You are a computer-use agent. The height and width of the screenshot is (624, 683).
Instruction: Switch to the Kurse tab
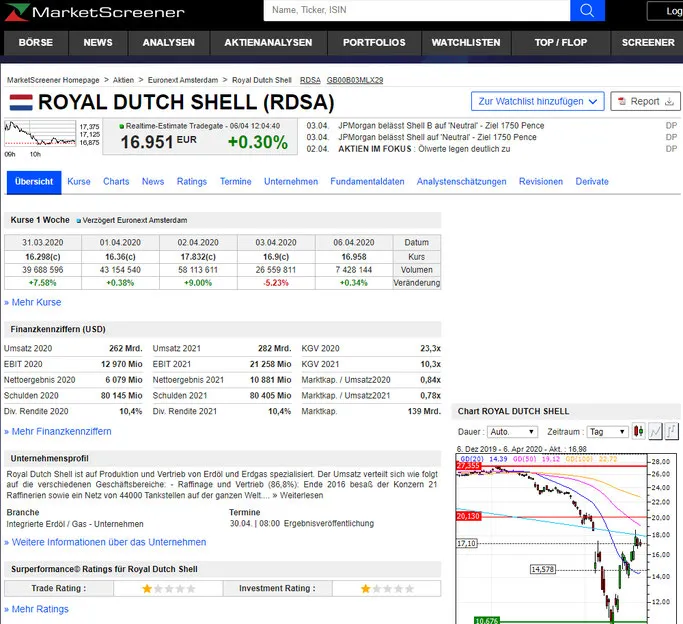coord(79,182)
